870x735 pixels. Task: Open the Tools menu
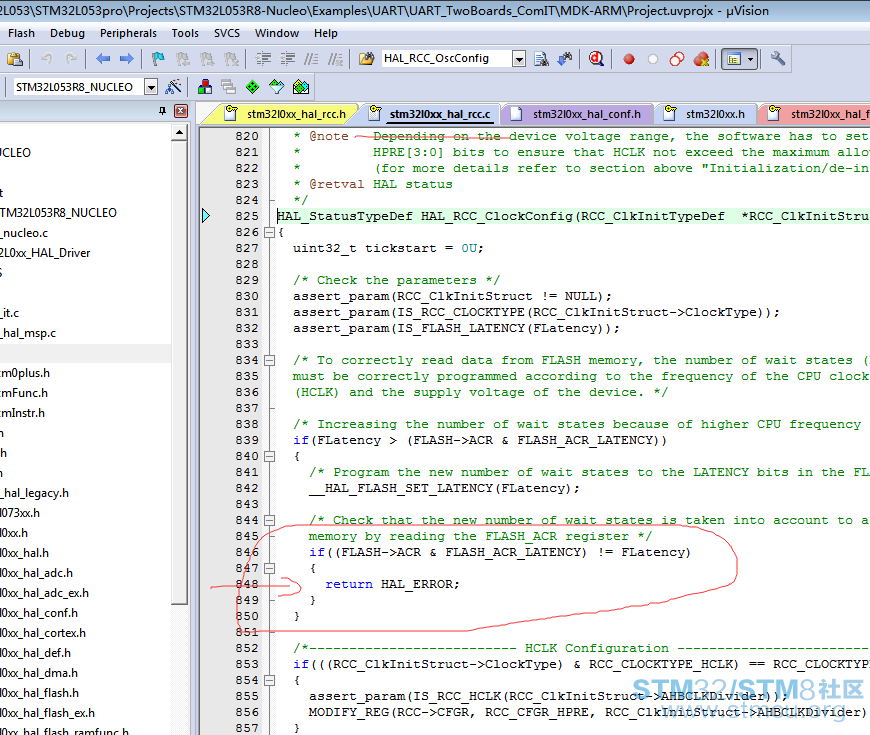pos(185,33)
